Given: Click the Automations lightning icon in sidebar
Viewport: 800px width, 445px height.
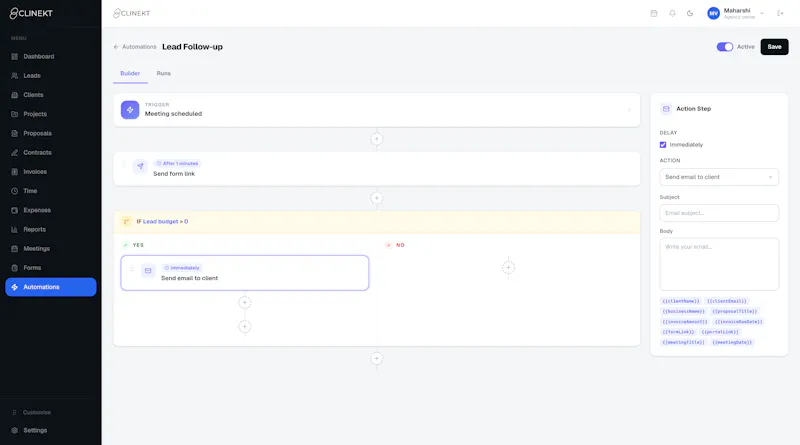Looking at the screenshot, I should pos(14,287).
